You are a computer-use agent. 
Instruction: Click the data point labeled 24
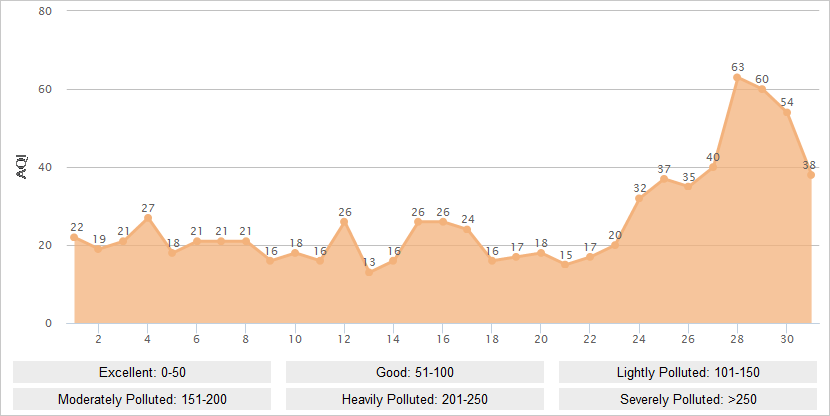pyautogui.click(x=467, y=229)
